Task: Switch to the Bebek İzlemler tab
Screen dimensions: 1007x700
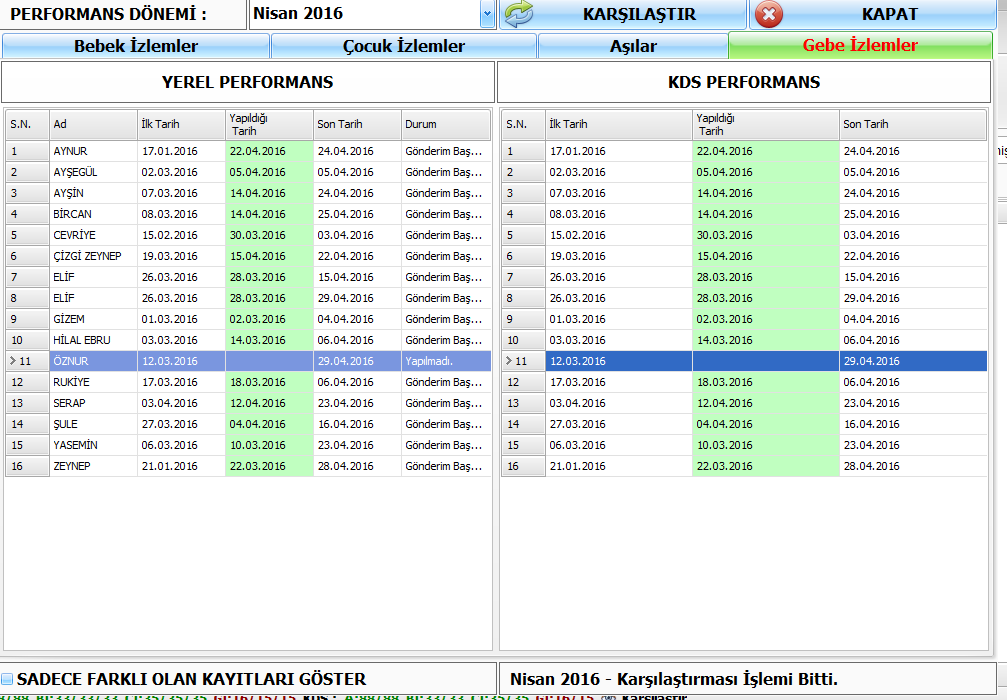Action: 136,46
